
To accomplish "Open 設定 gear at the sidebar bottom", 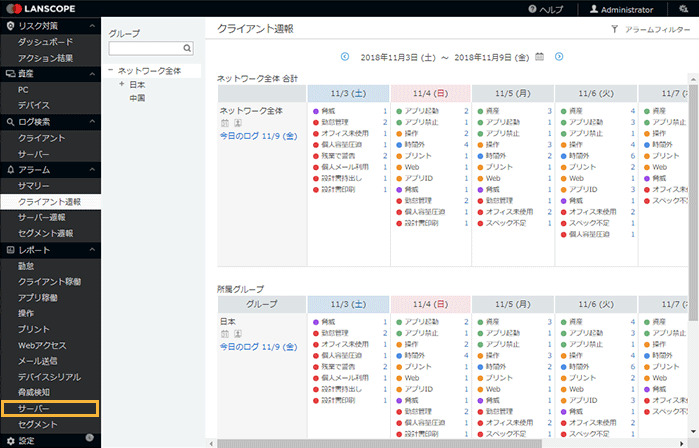I will [10, 440].
